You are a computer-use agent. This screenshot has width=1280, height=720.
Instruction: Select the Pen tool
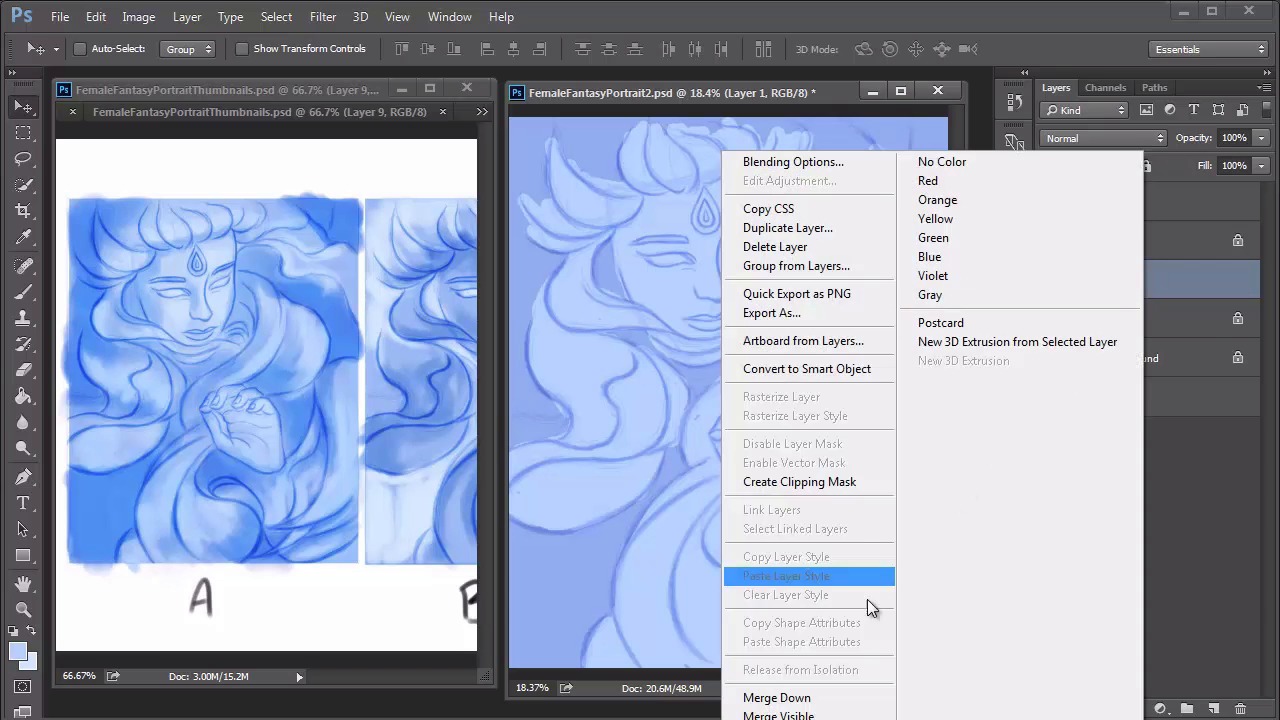click(23, 477)
